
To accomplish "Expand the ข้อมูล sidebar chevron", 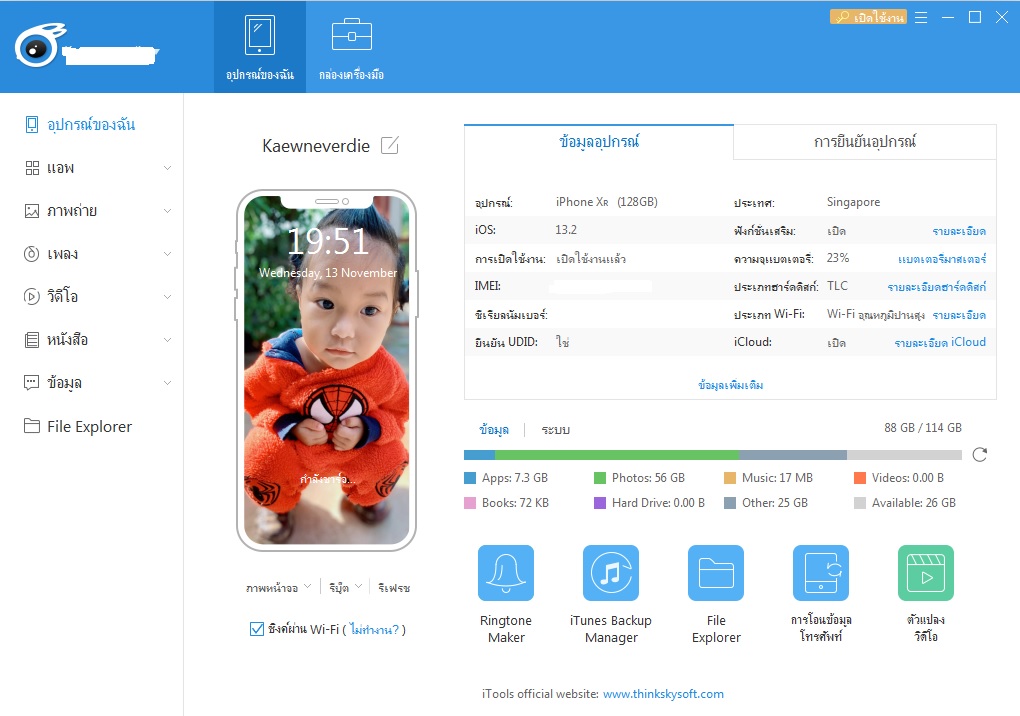I will click(167, 382).
